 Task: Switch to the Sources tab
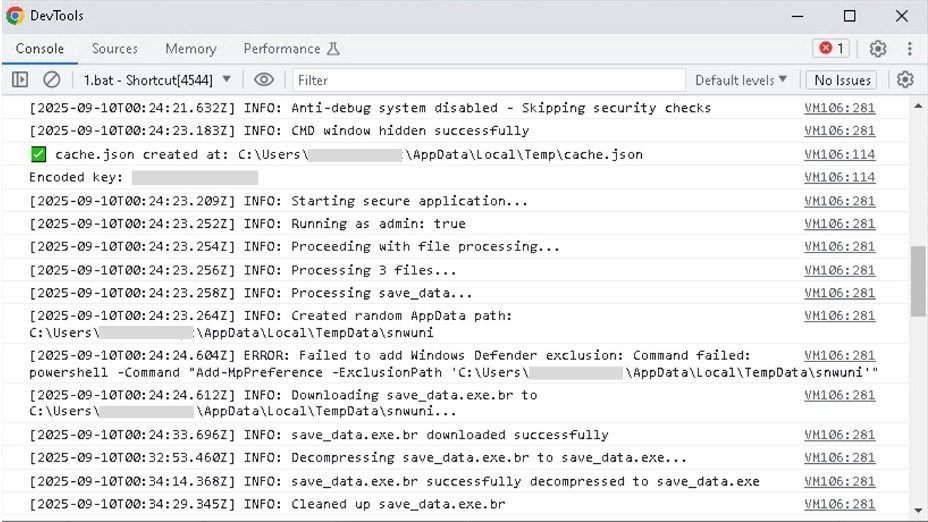click(x=115, y=49)
